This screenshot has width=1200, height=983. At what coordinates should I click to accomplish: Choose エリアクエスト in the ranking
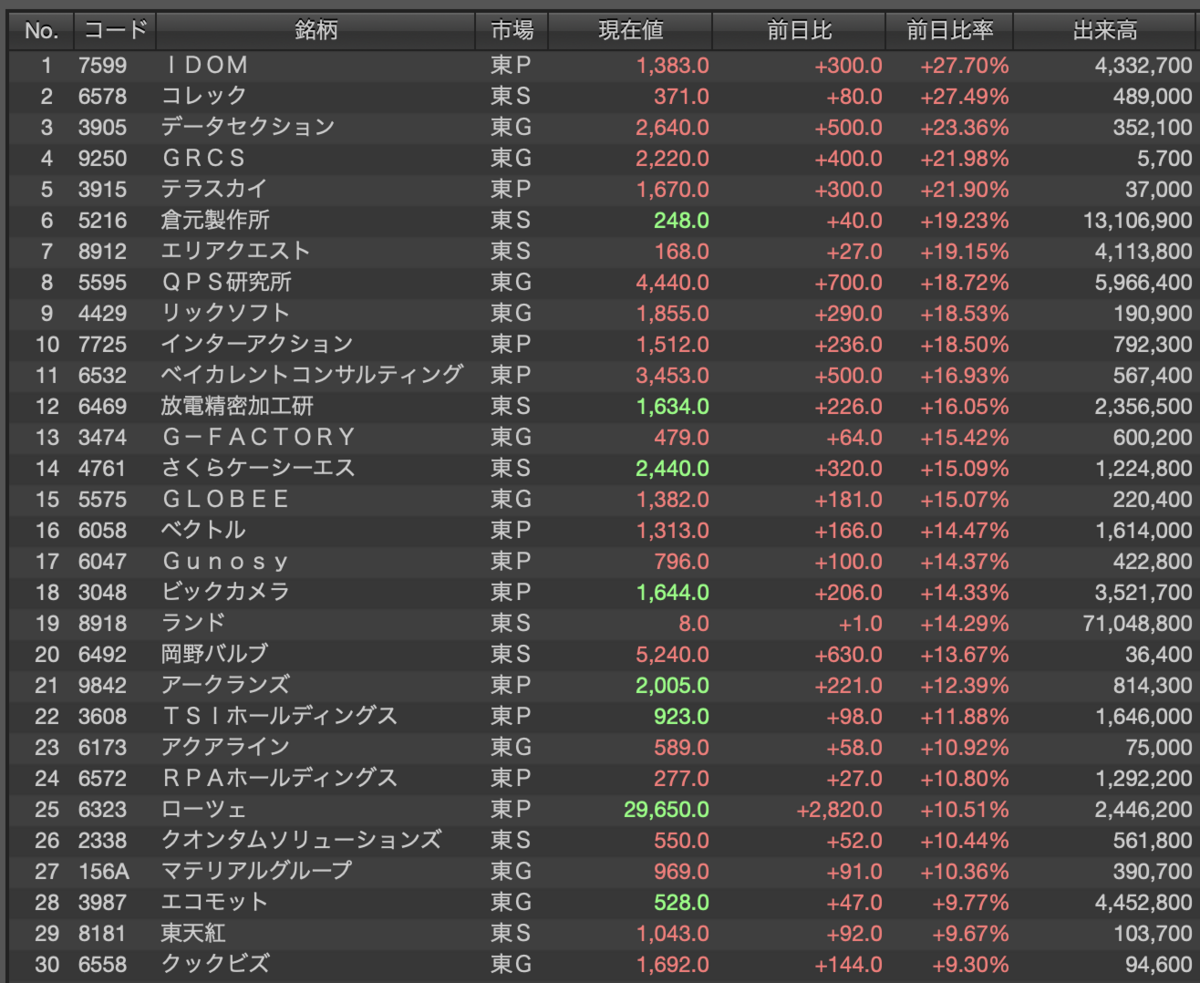pyautogui.click(x=236, y=251)
